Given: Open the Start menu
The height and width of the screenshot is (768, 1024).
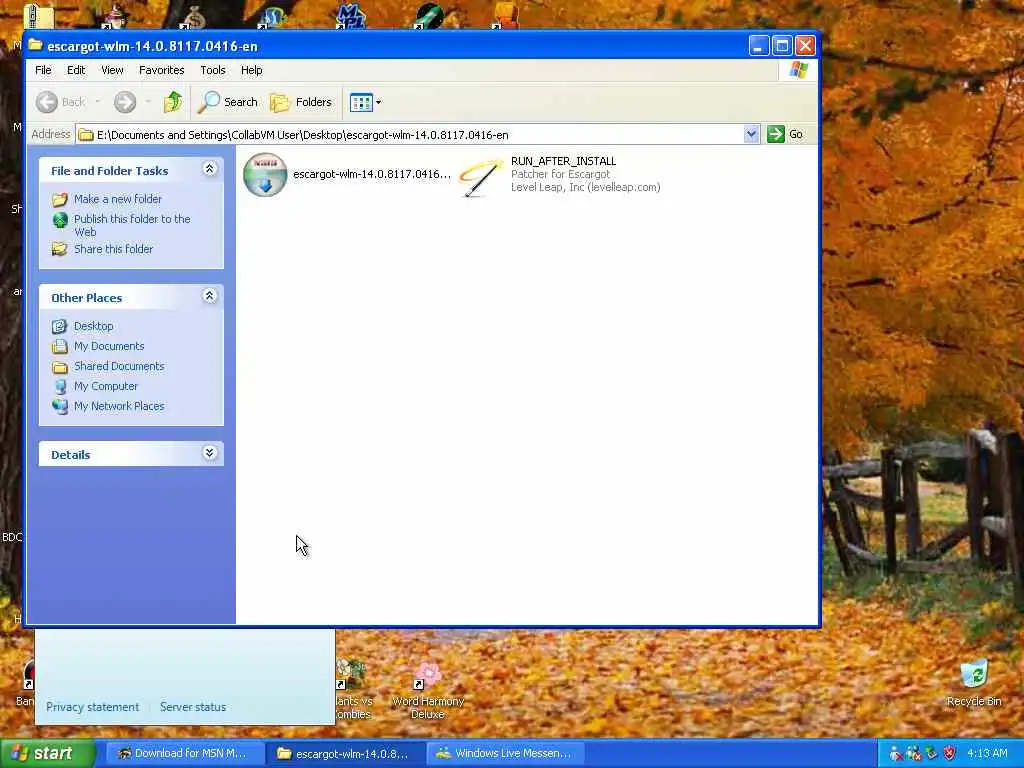Looking at the screenshot, I should [x=47, y=753].
